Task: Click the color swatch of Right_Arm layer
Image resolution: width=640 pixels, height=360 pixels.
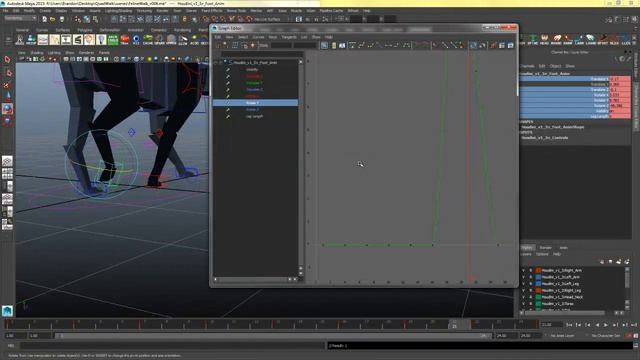Action: pyautogui.click(x=538, y=270)
